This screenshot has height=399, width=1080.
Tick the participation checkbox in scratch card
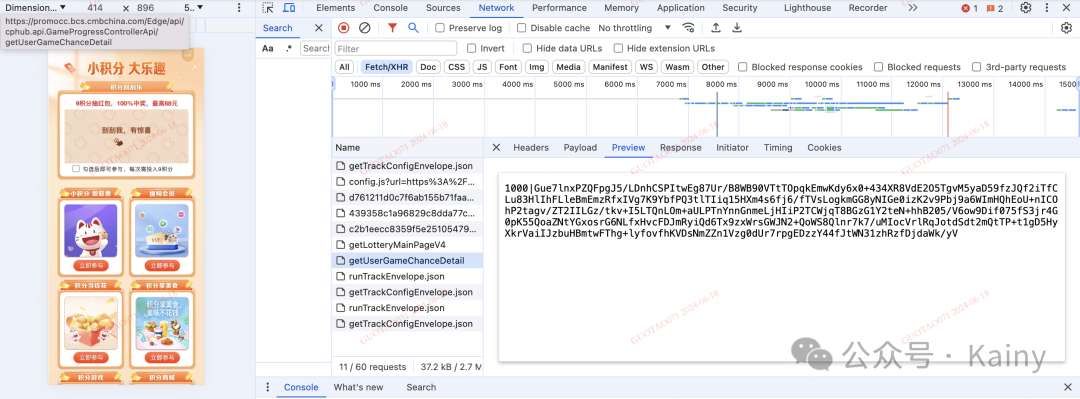tap(76, 169)
